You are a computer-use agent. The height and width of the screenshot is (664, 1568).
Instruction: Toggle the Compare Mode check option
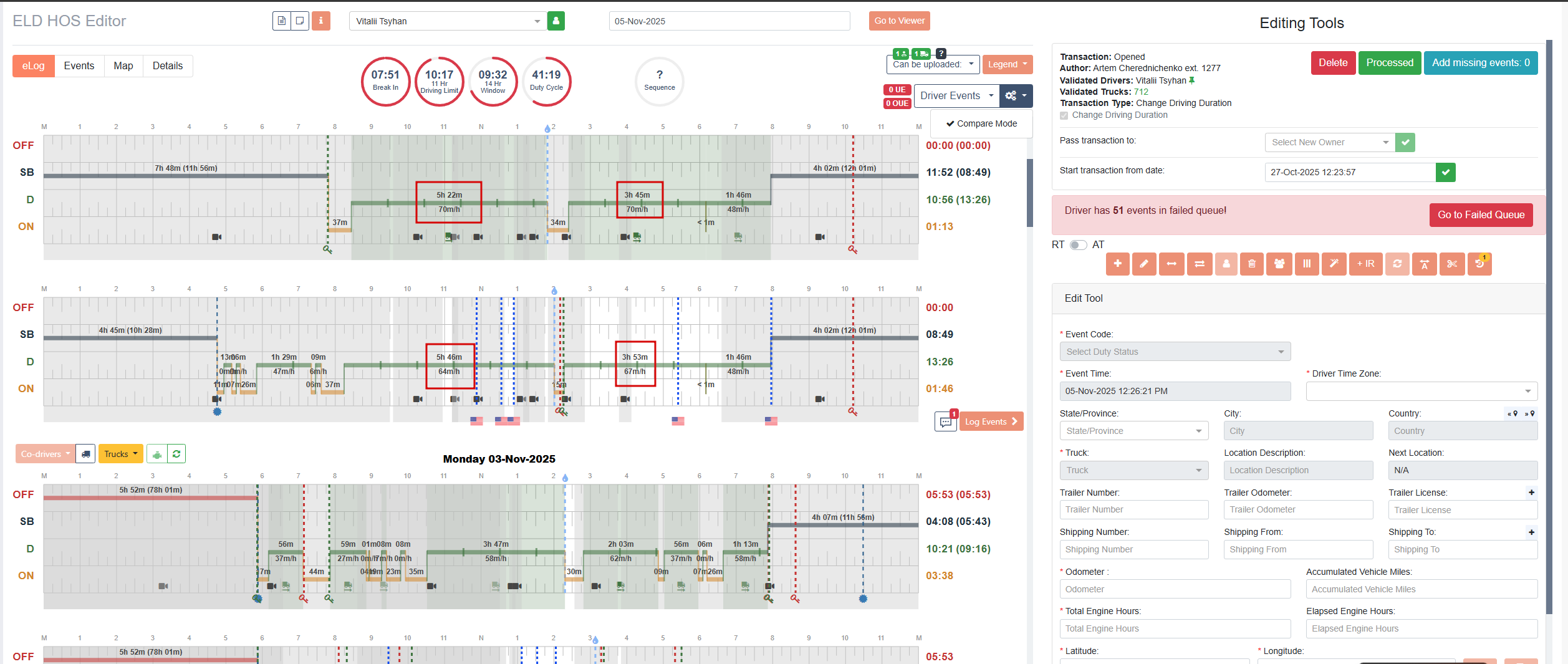tap(981, 123)
